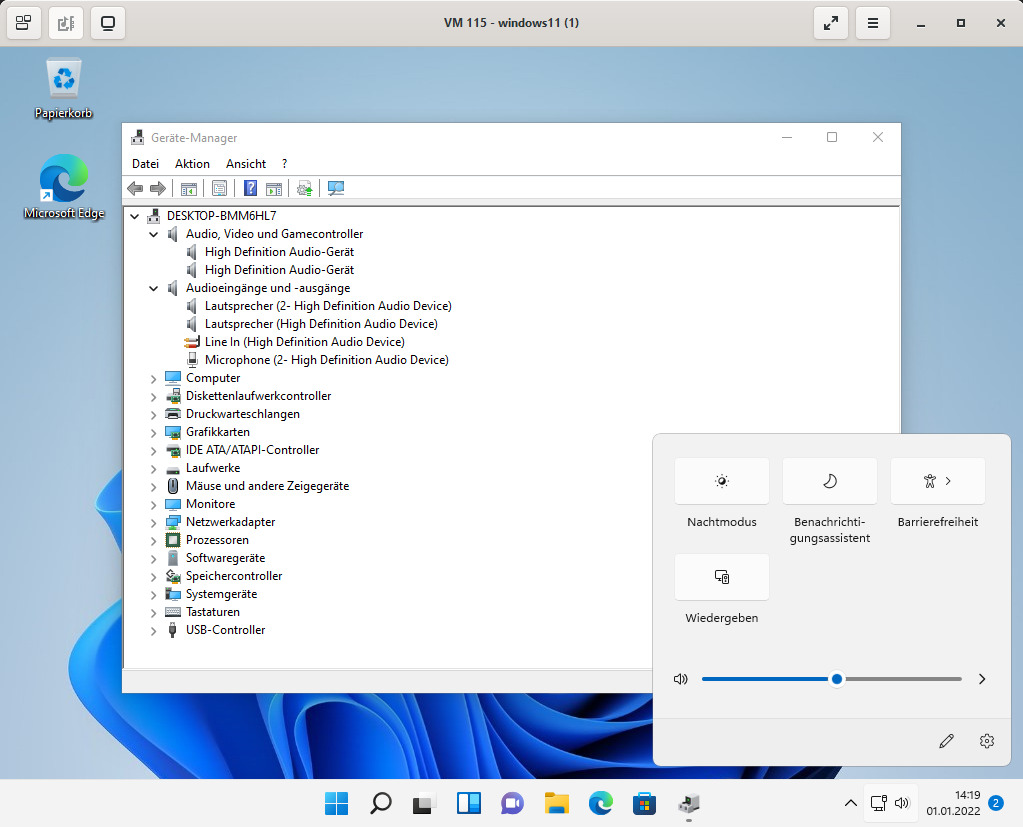This screenshot has height=827, width=1023.
Task: Toggle the Benachrichtigungsassistent quick setting
Action: (830, 481)
